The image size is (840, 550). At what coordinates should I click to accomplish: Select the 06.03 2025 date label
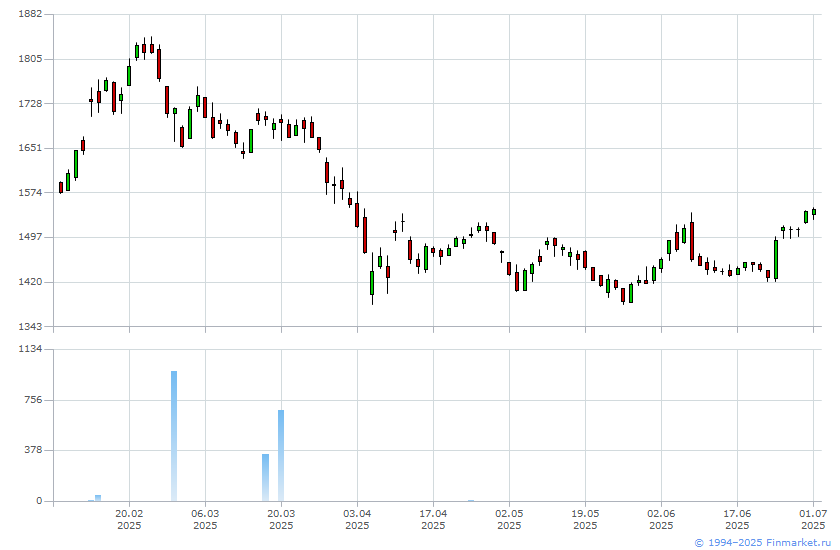click(x=205, y=519)
